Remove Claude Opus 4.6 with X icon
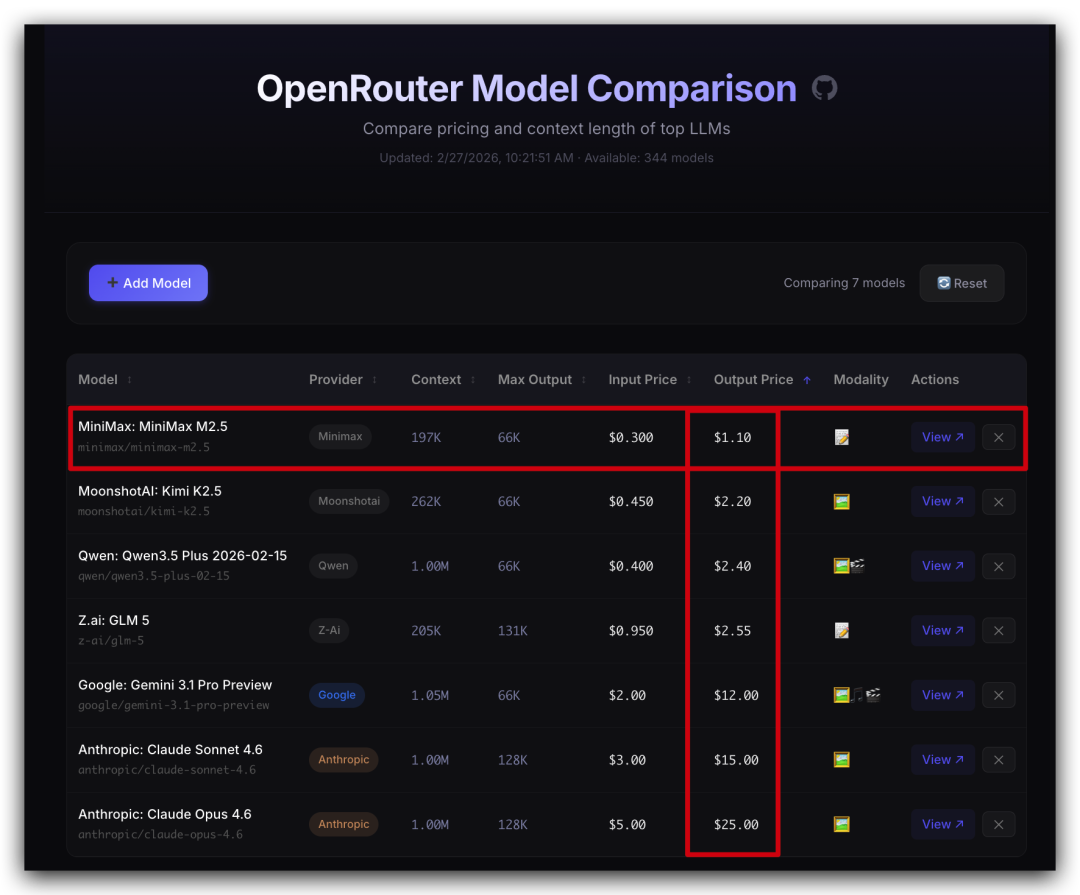Screen dimensions: 1080x895 coord(998,825)
